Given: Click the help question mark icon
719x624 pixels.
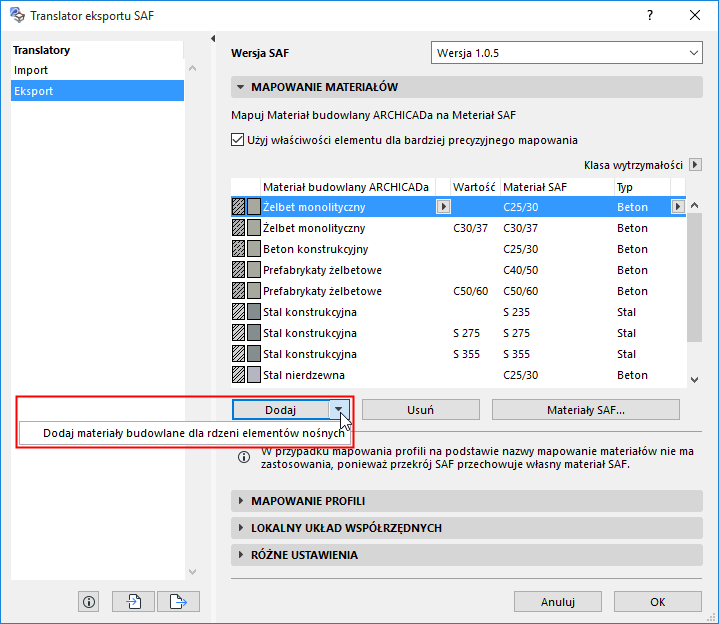Looking at the screenshot, I should pyautogui.click(x=650, y=15).
